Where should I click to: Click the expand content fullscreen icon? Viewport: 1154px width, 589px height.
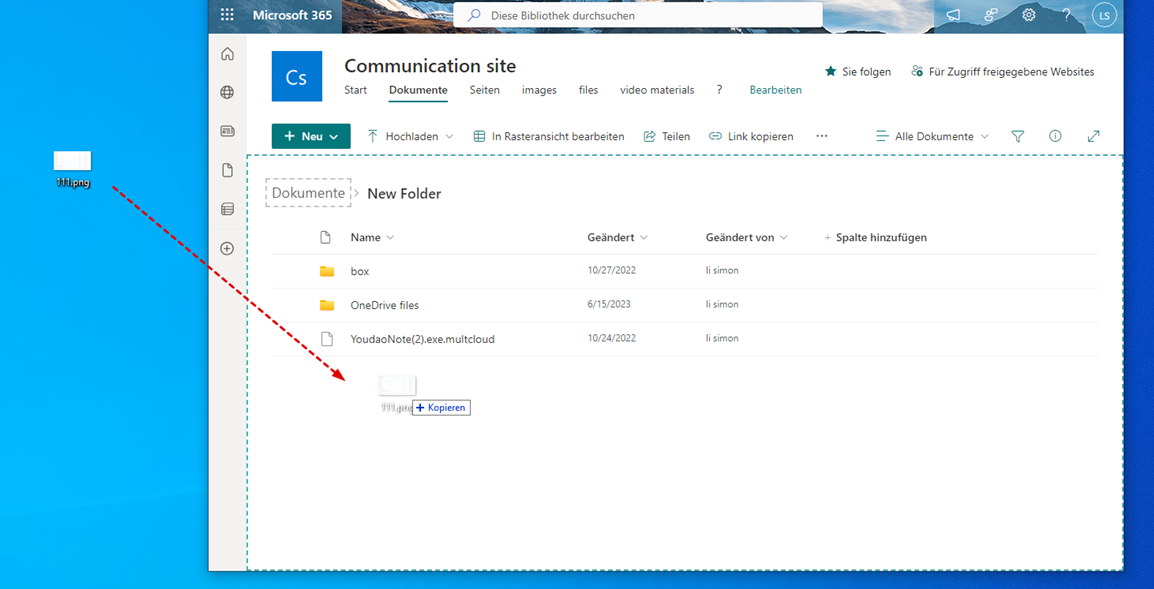pos(1094,136)
